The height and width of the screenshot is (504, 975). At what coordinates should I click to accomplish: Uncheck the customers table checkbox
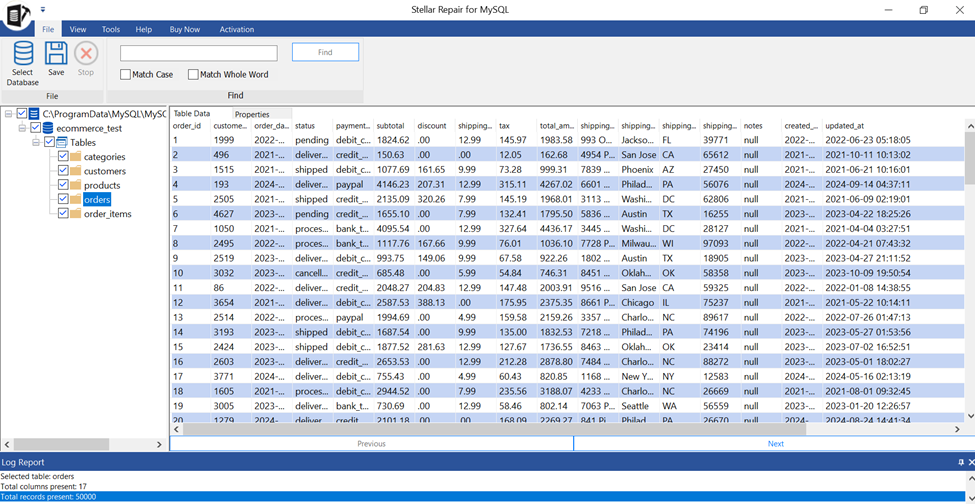tap(63, 171)
